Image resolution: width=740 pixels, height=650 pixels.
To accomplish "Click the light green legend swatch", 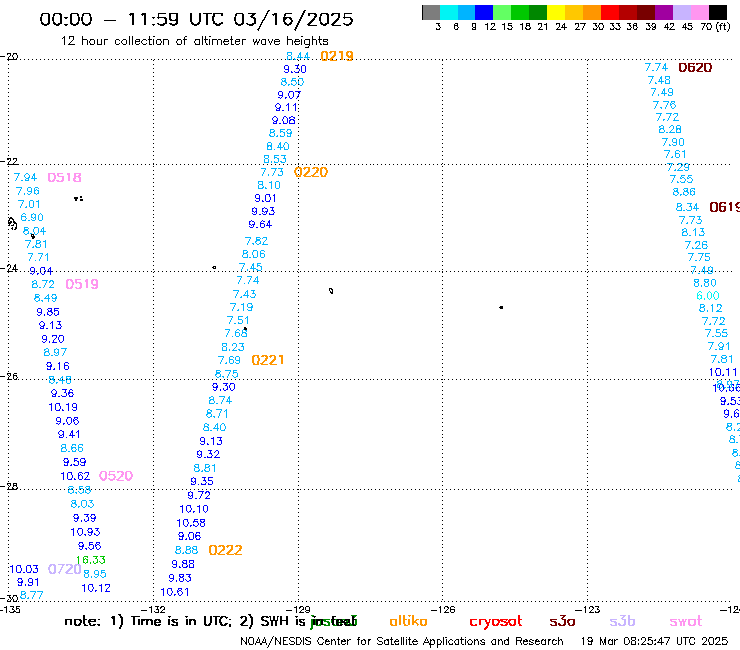I will [503, 12].
